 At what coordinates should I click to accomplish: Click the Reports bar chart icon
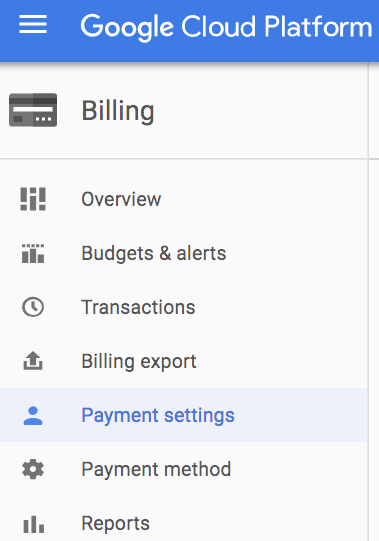(33, 524)
